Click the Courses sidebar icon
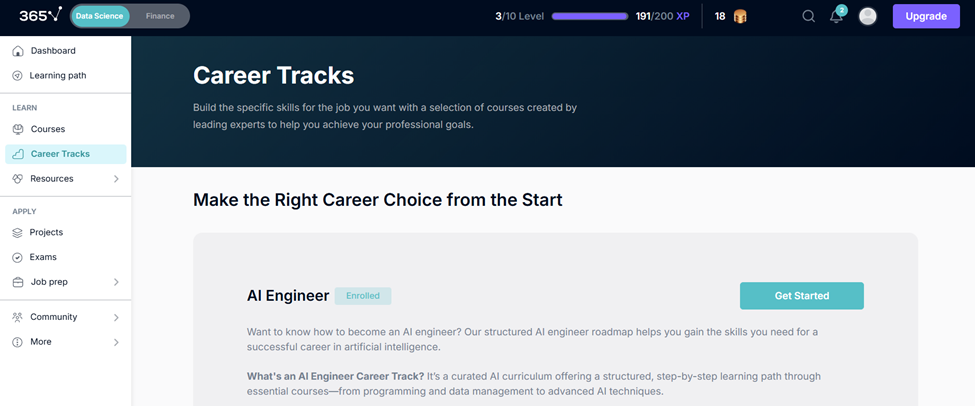975x406 pixels. [18, 129]
